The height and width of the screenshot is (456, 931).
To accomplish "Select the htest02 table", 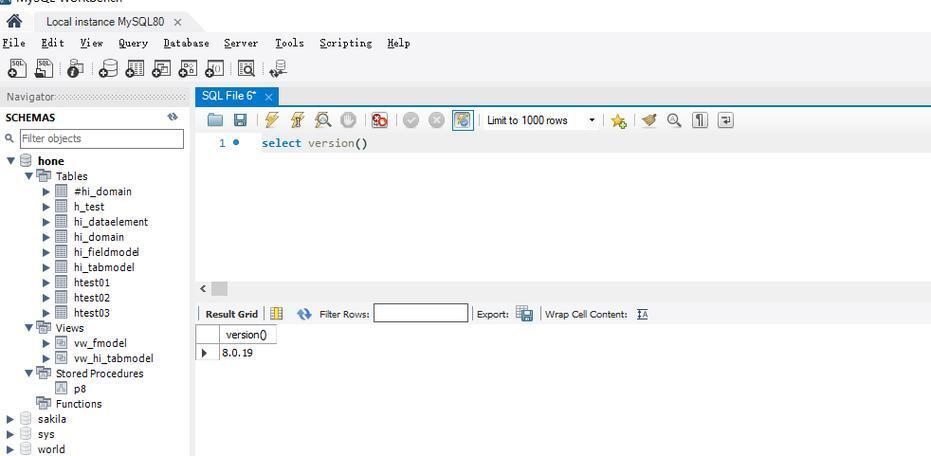I will coord(91,297).
